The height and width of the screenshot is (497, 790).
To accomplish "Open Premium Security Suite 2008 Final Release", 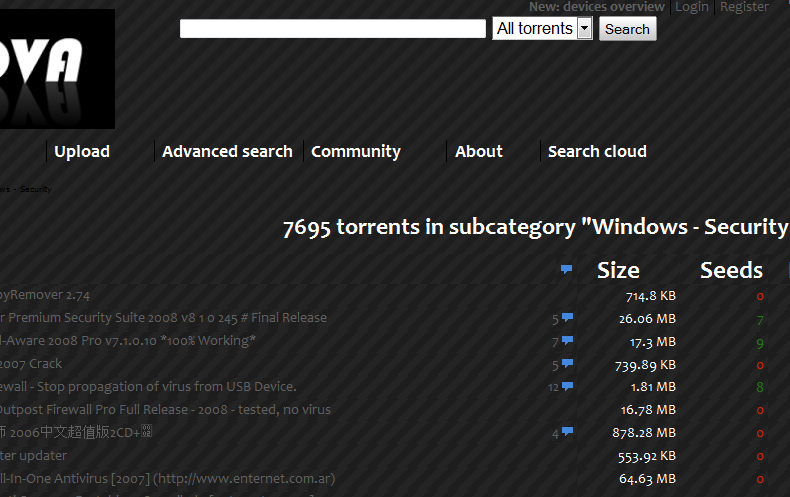I will tap(163, 318).
